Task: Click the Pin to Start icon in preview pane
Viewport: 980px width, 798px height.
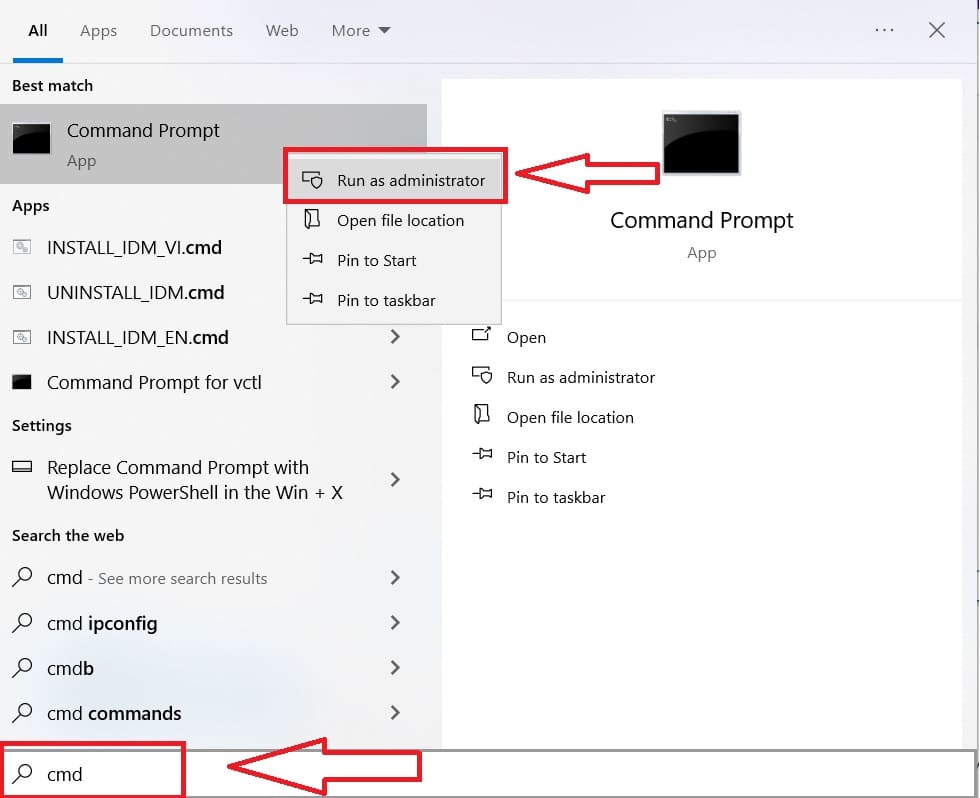Action: (x=482, y=454)
